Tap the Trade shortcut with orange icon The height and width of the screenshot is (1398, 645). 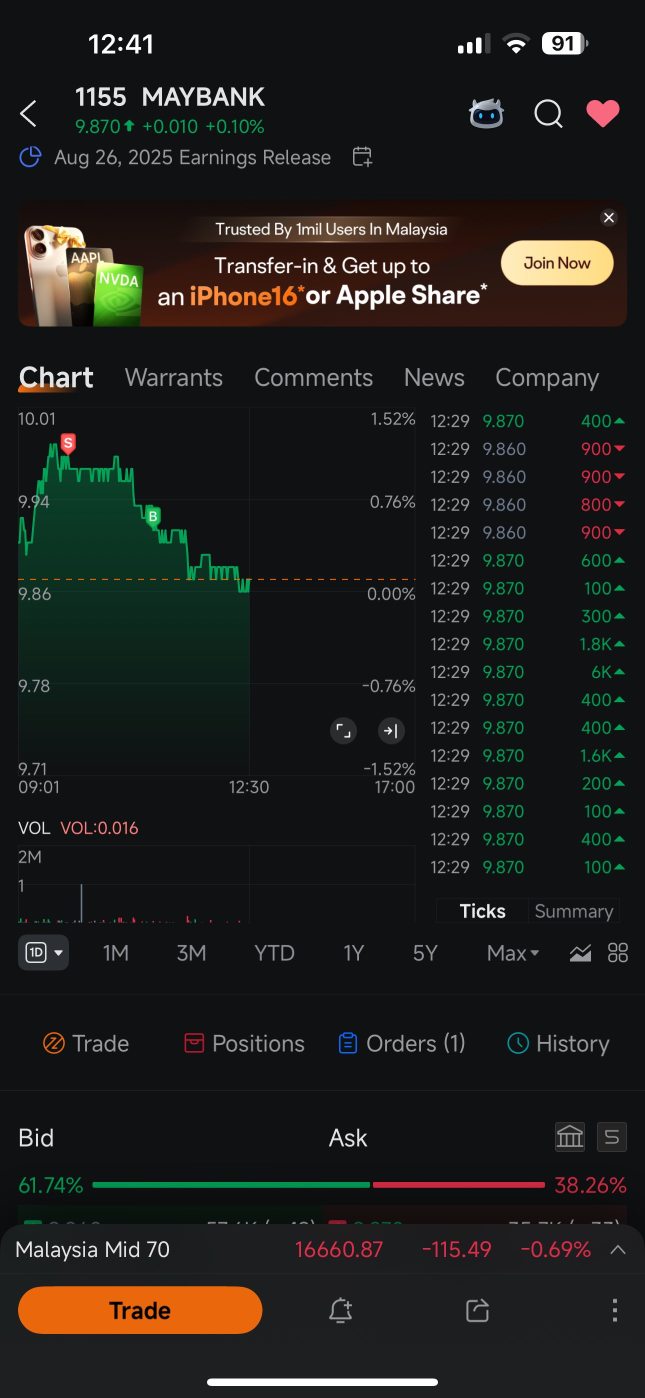coord(86,1043)
